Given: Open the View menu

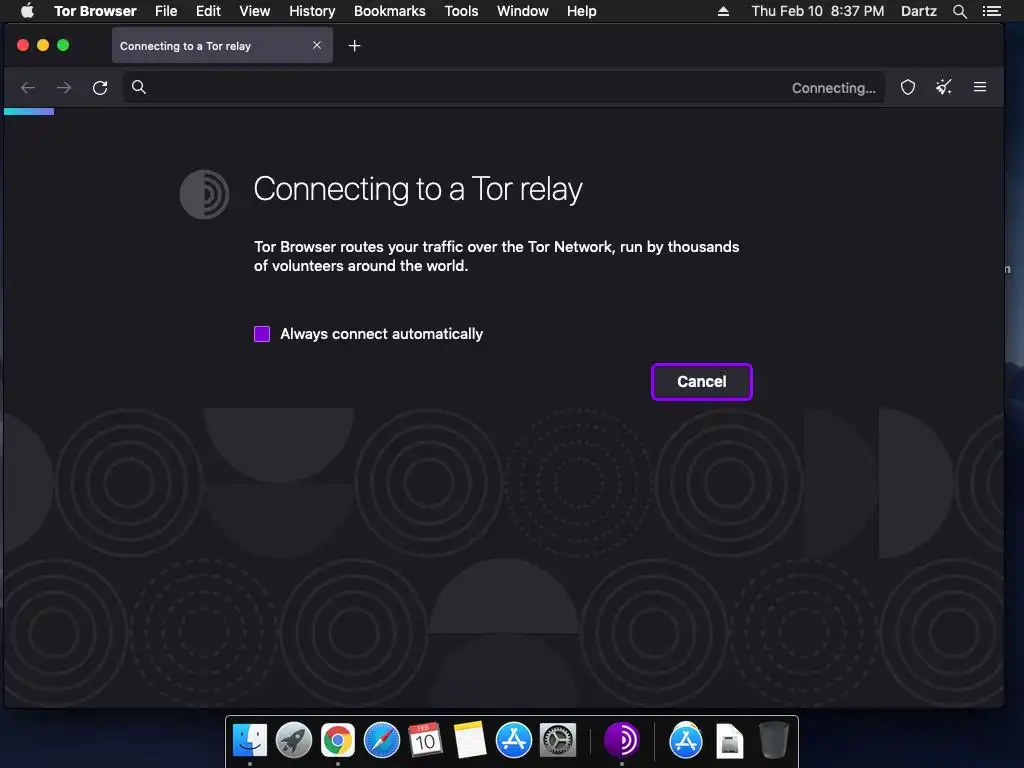Looking at the screenshot, I should click(x=255, y=11).
